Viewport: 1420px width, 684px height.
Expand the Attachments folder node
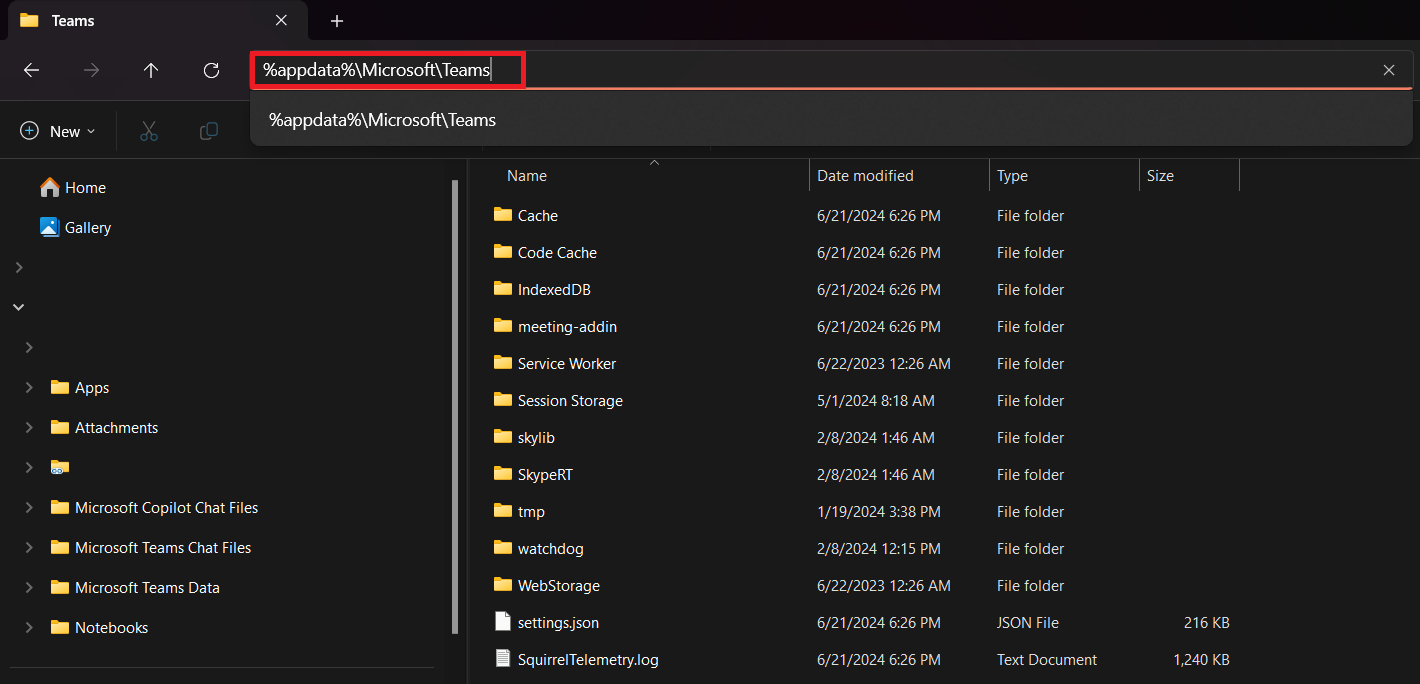tap(29, 428)
